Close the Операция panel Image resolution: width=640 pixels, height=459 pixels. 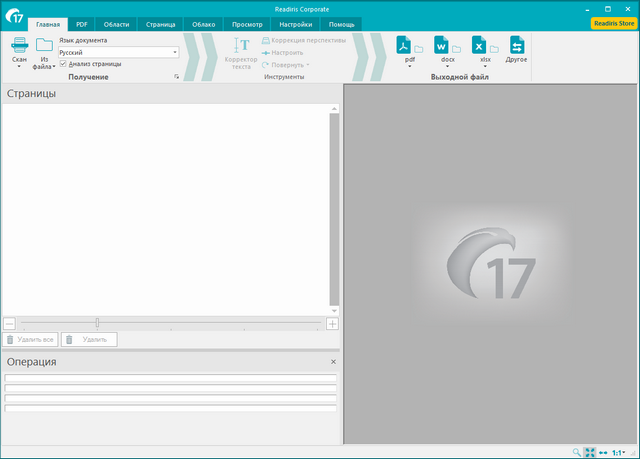pyautogui.click(x=333, y=362)
